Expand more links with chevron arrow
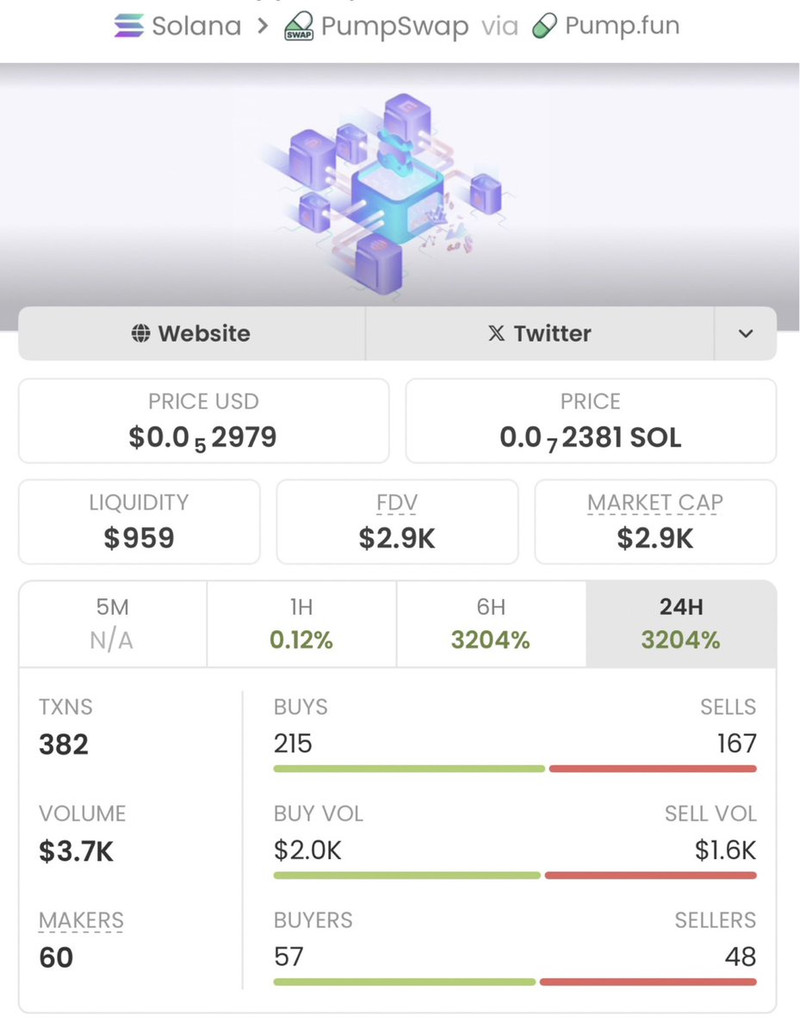The image size is (800, 1033). [745, 334]
